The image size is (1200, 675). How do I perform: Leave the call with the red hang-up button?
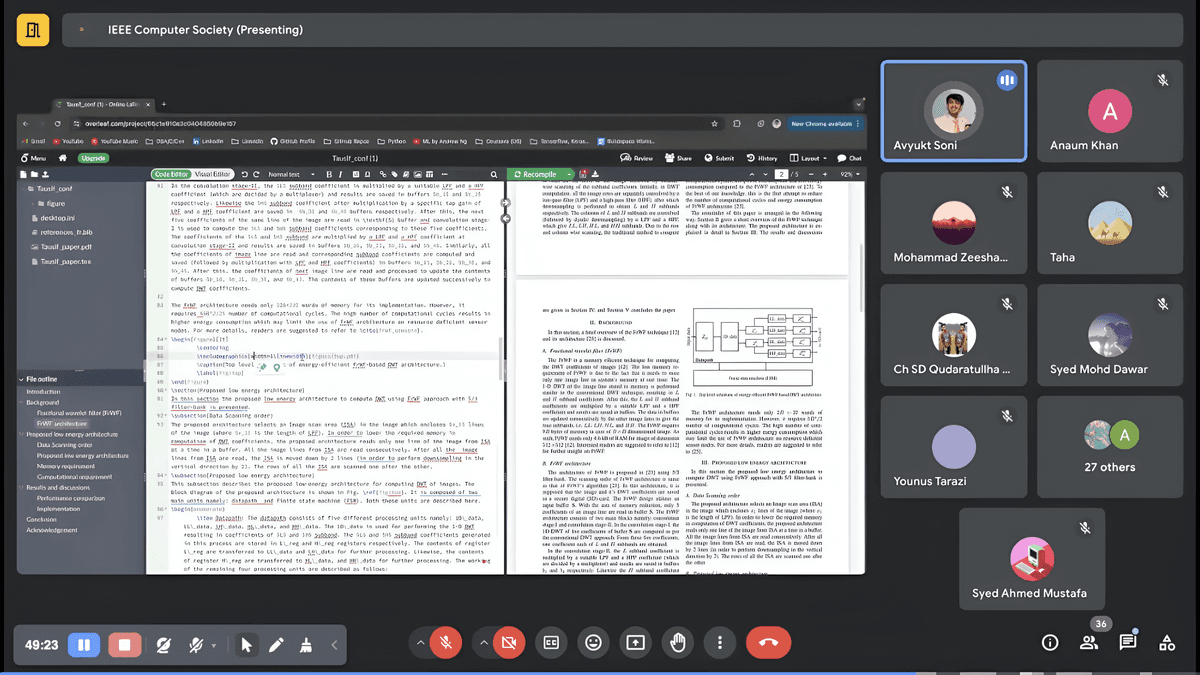(769, 643)
